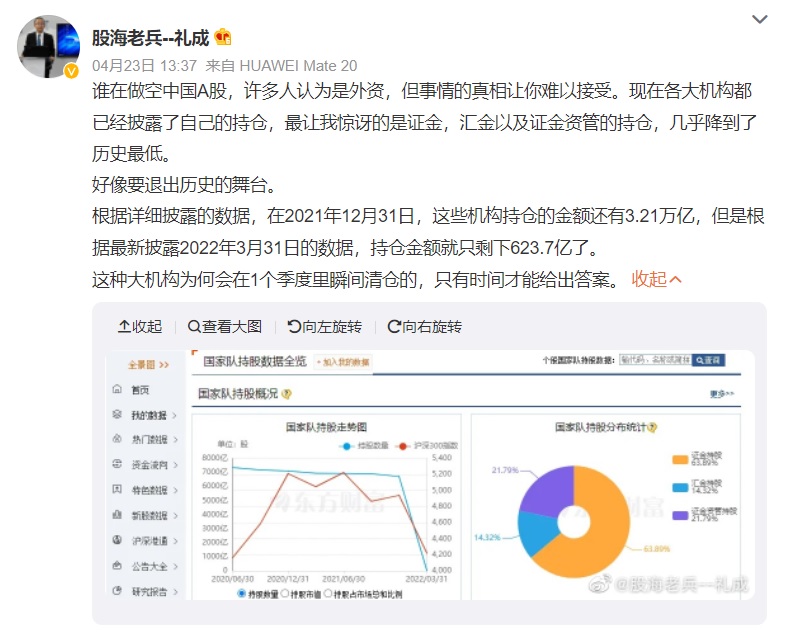Open the post options chevron menu

[x=759, y=20]
